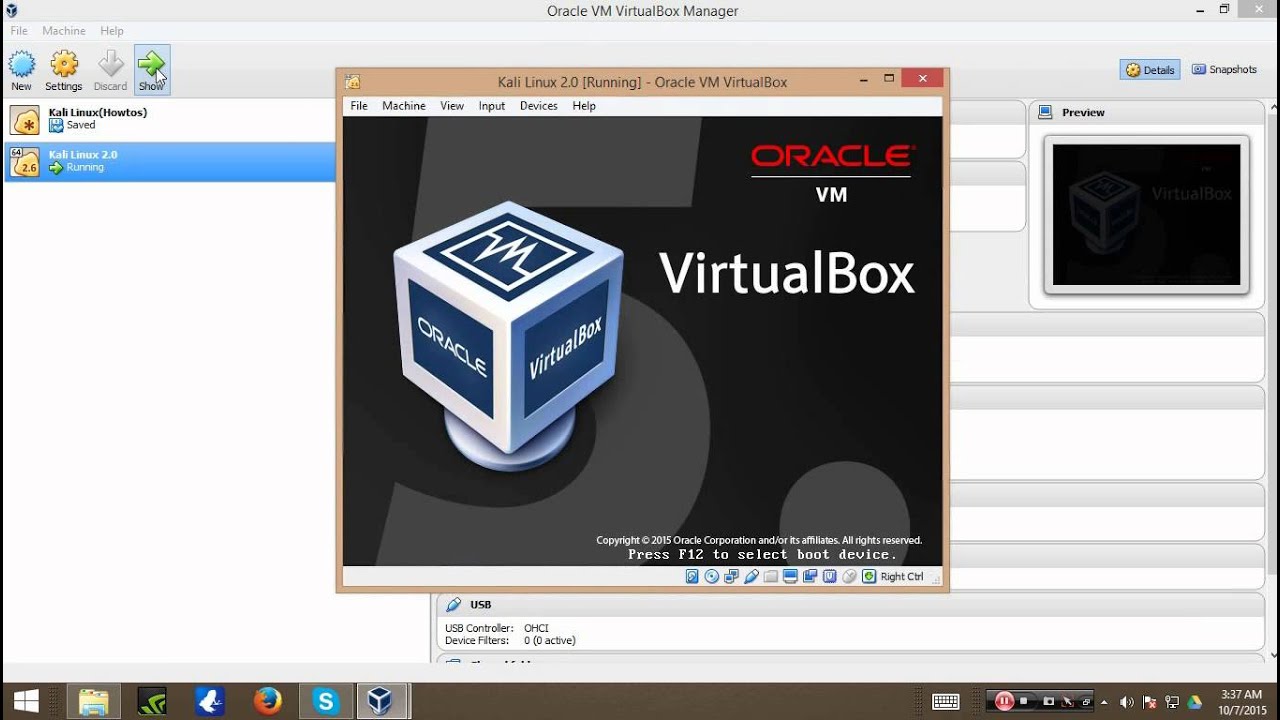Click the network adapters icon in VM status bar
The height and width of the screenshot is (720, 1280).
731,576
